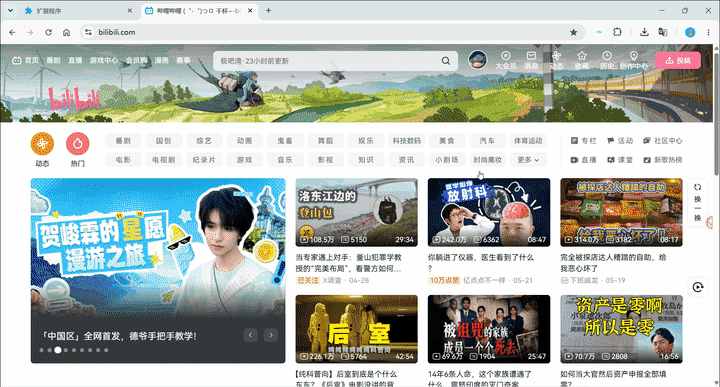Click 换一换 refresh recommendations button
The image size is (720, 387).
[x=698, y=202]
